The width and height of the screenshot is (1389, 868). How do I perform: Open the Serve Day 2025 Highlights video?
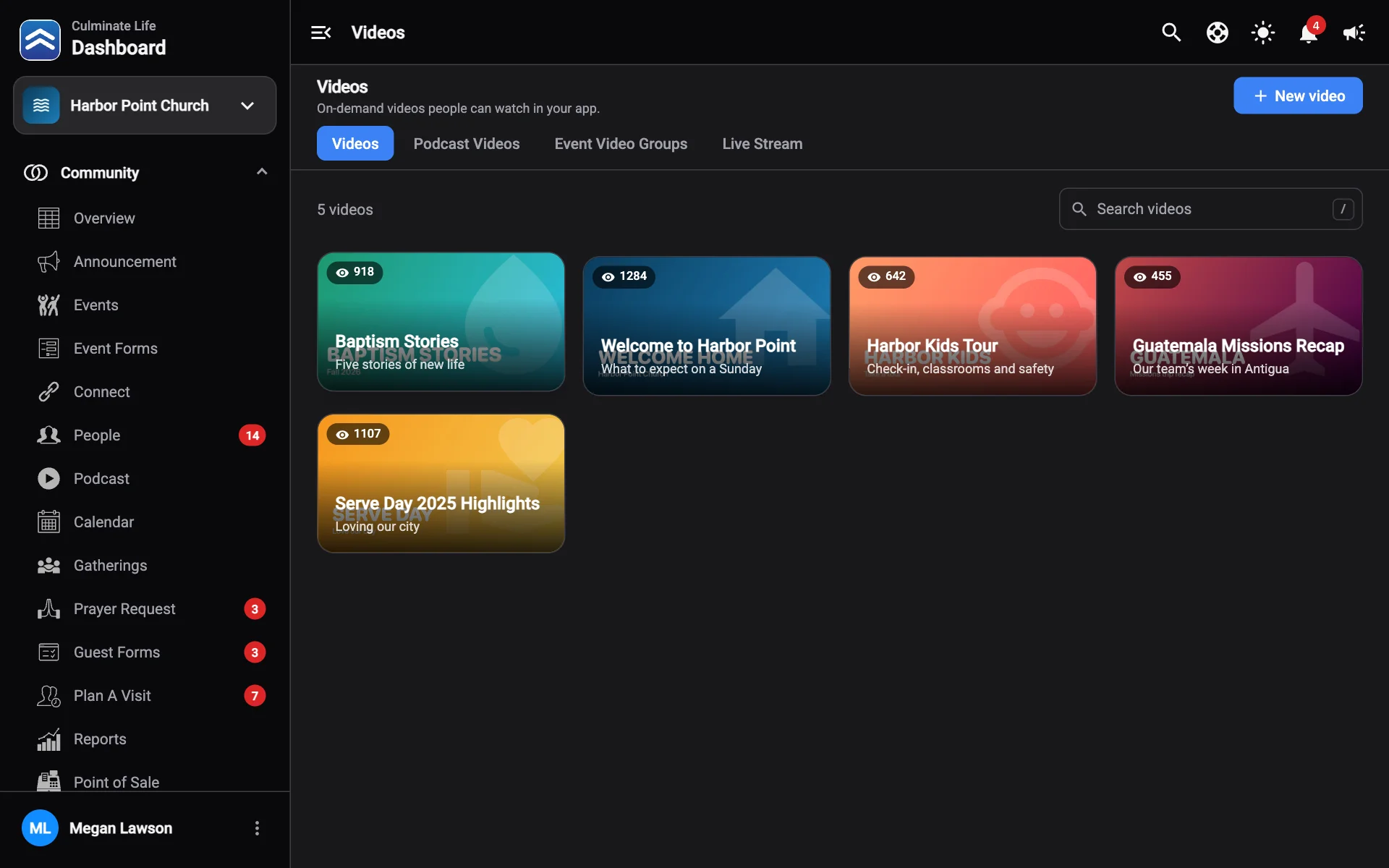click(x=441, y=483)
